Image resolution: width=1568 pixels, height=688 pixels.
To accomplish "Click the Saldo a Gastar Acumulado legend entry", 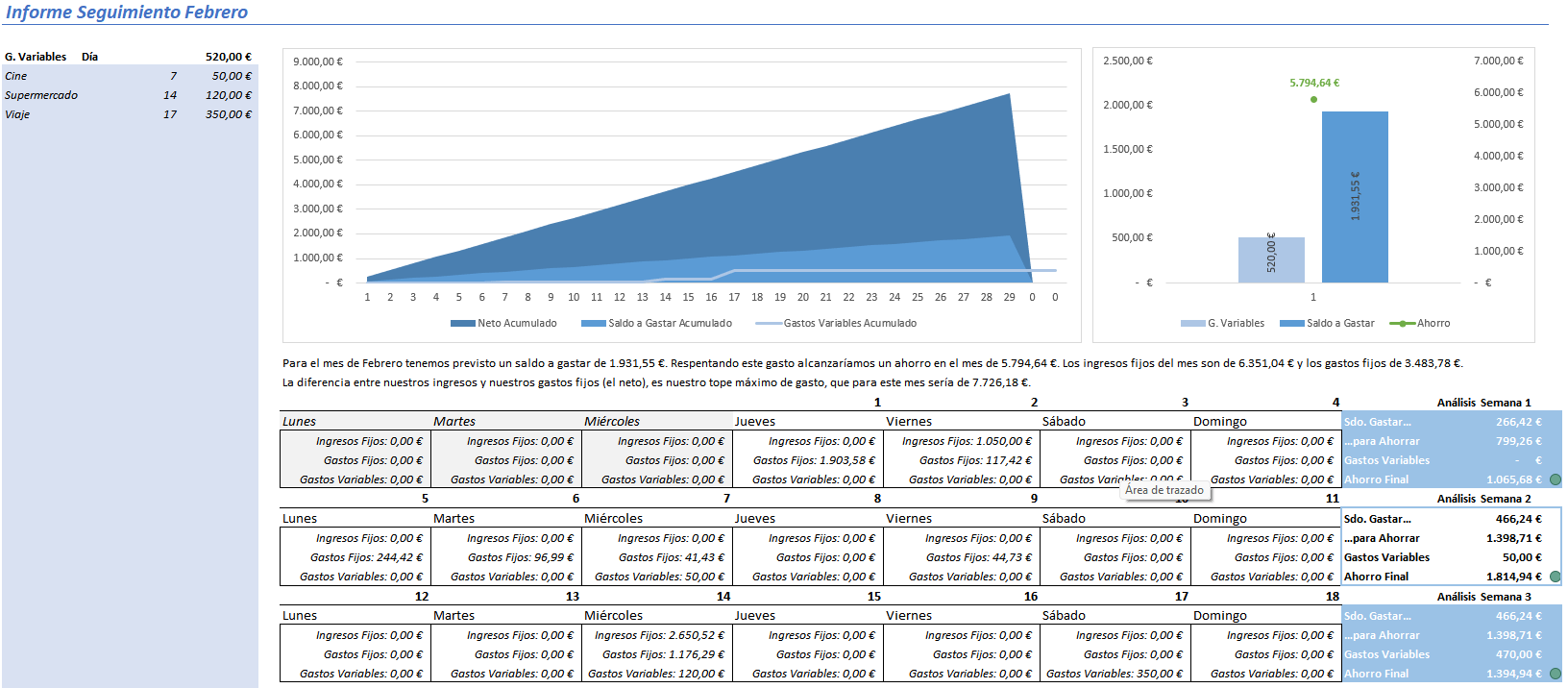I will pos(656,324).
